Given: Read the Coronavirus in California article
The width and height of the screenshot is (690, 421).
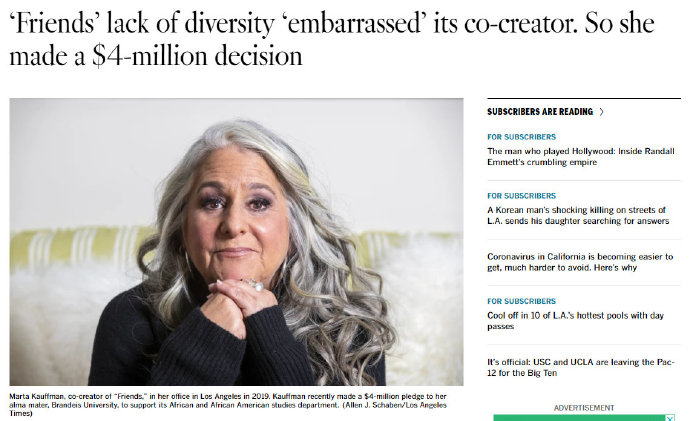Looking at the screenshot, I should 580,262.
